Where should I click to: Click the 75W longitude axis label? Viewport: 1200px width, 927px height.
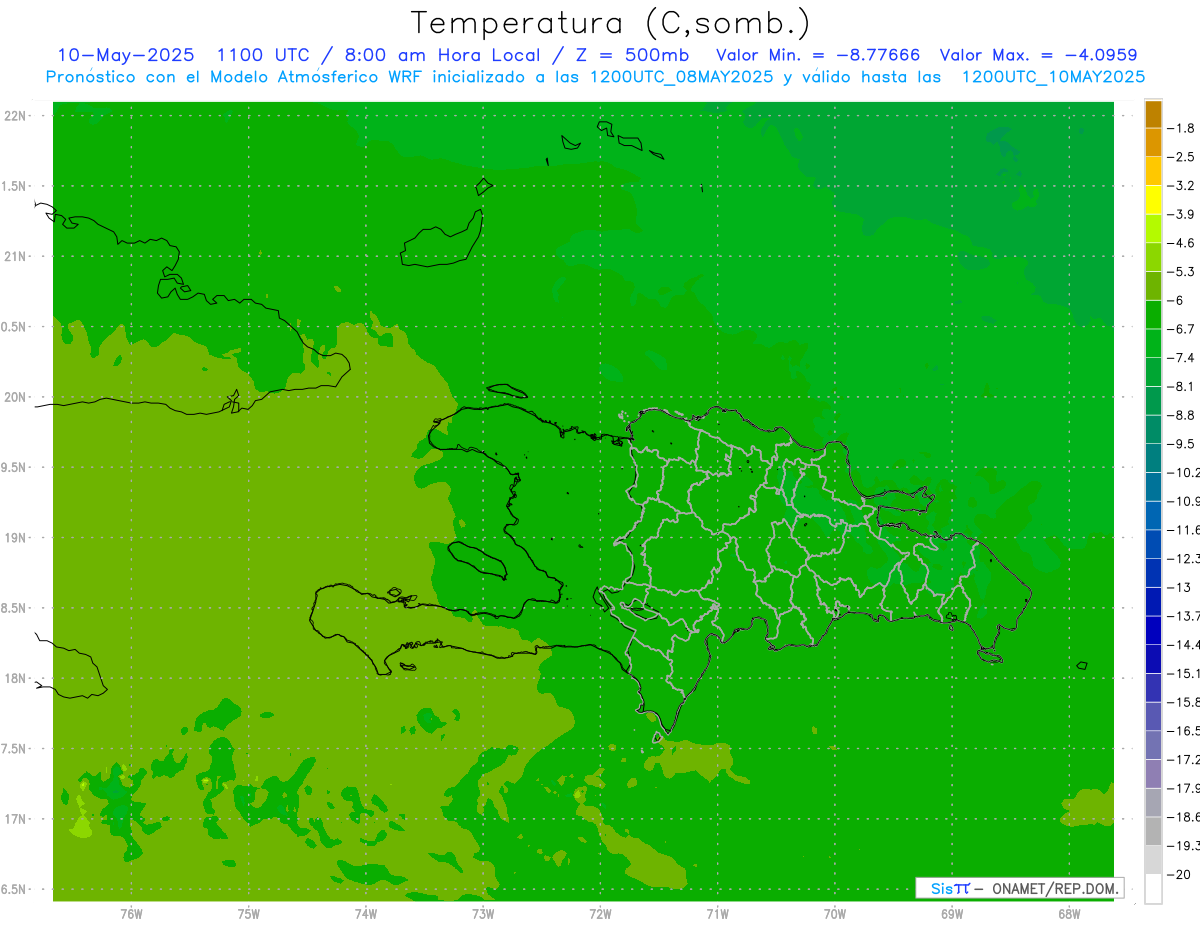[248, 914]
